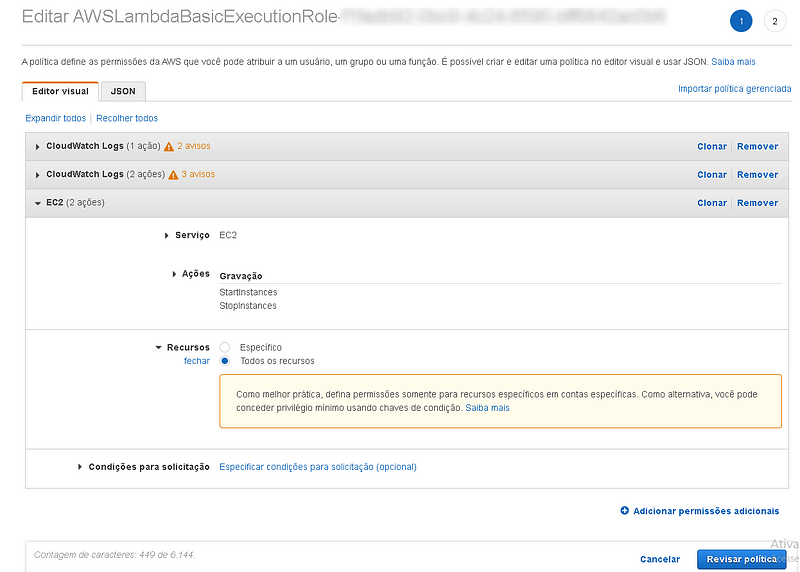
Task: Collapse the Recursos row
Action: pos(159,347)
